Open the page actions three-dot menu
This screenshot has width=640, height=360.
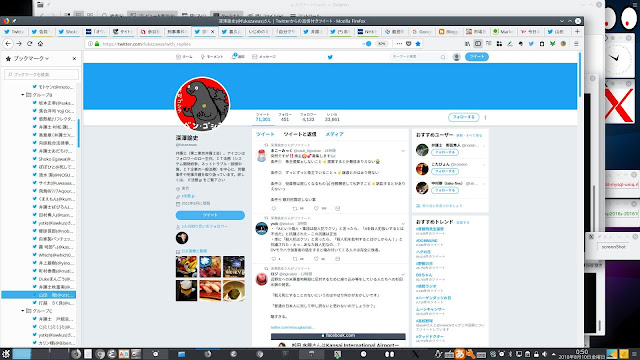click(399, 44)
